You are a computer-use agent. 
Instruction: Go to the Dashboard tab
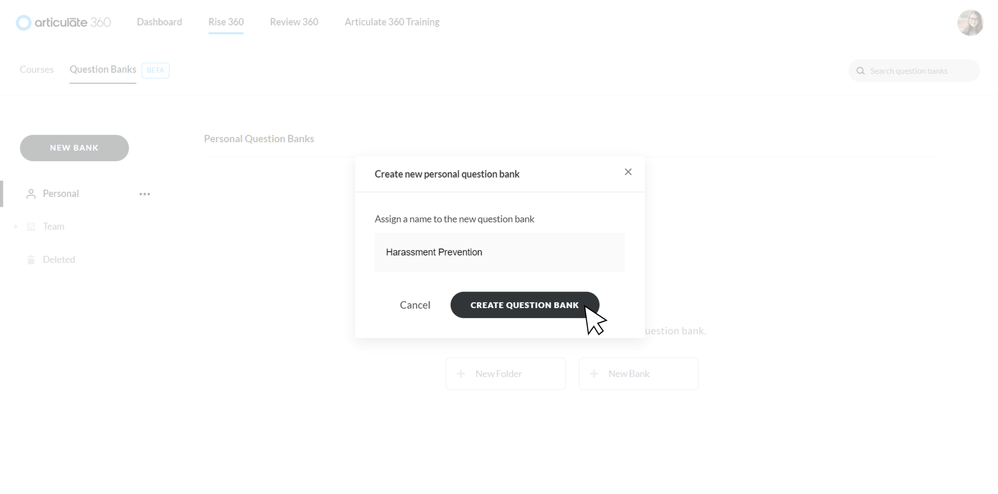coord(159,22)
